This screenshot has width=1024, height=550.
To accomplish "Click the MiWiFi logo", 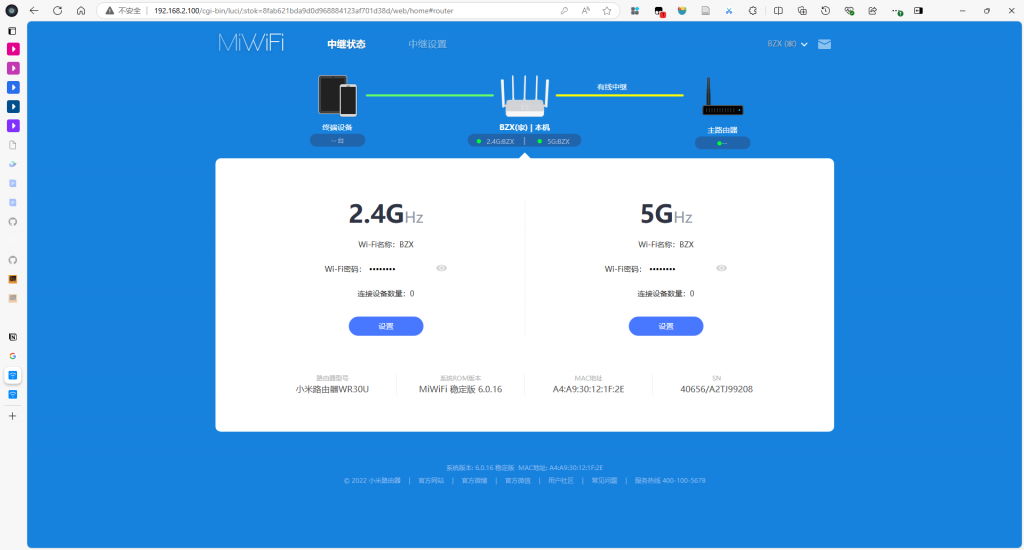I will [x=251, y=43].
